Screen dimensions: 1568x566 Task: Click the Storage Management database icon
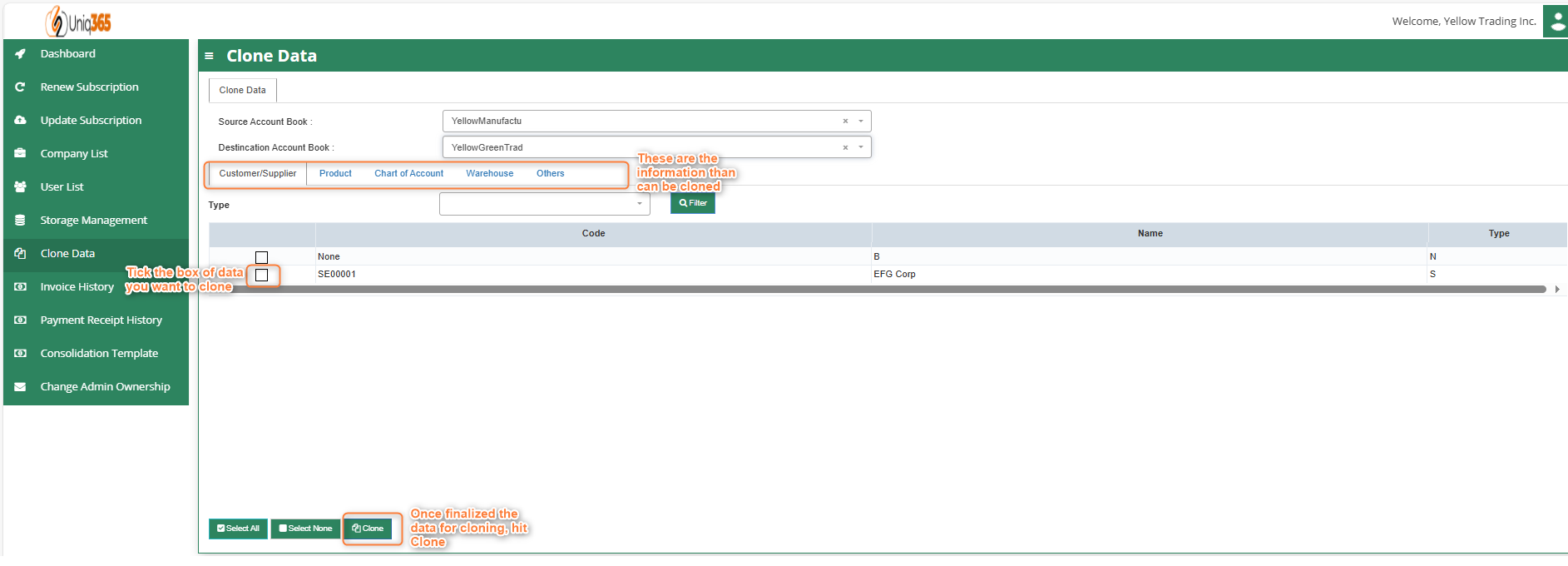pos(20,221)
